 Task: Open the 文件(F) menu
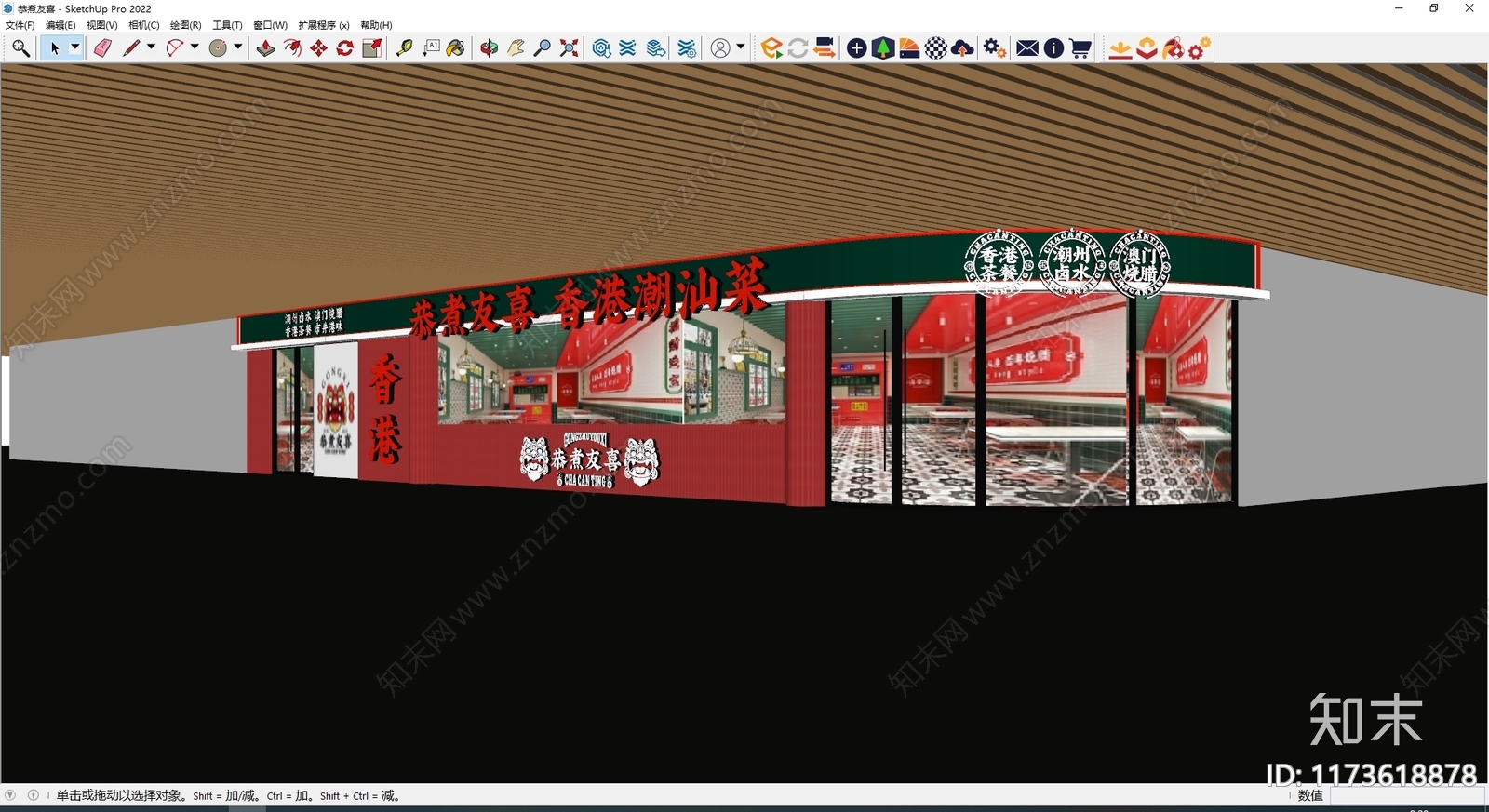20,25
